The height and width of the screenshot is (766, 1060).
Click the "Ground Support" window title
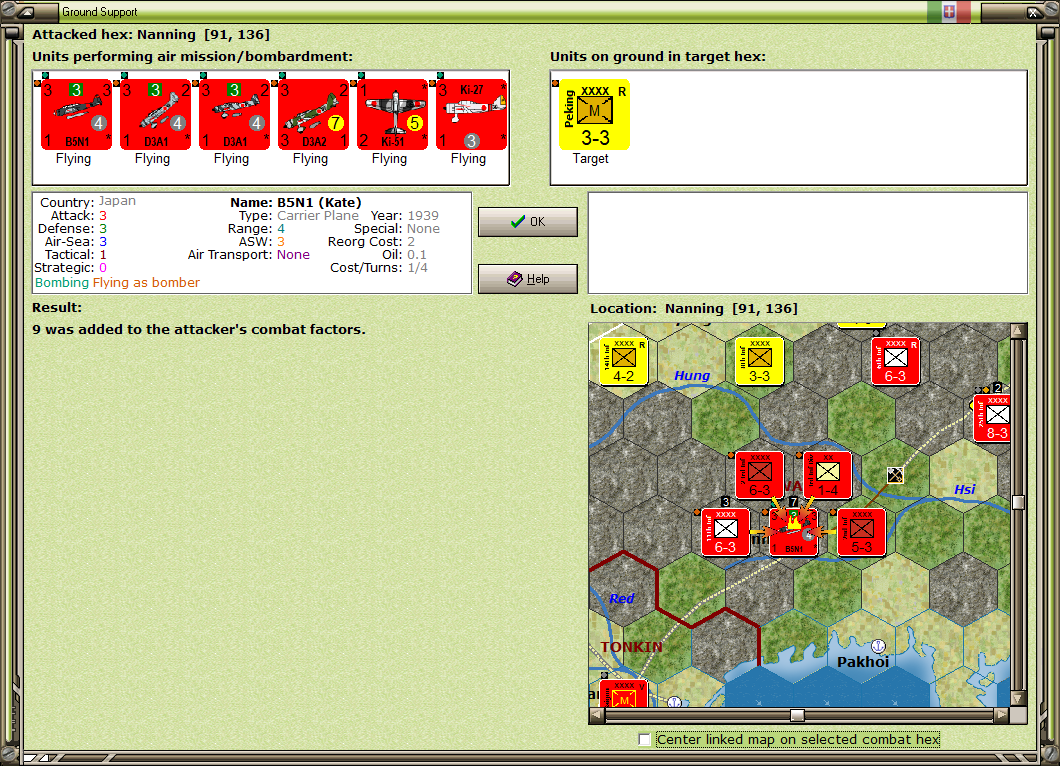pos(99,11)
